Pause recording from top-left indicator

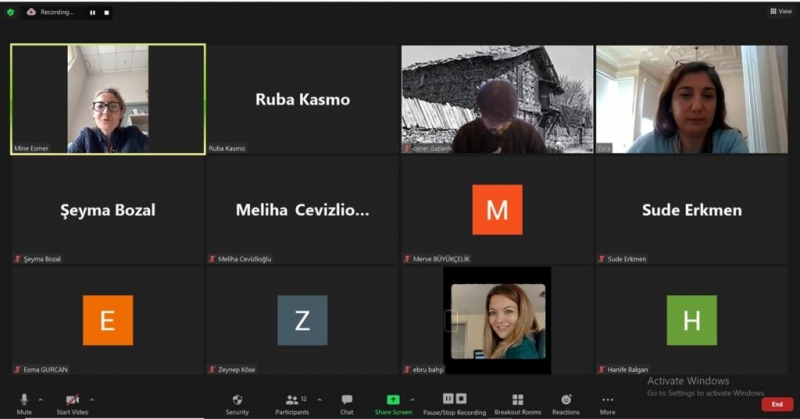point(92,13)
